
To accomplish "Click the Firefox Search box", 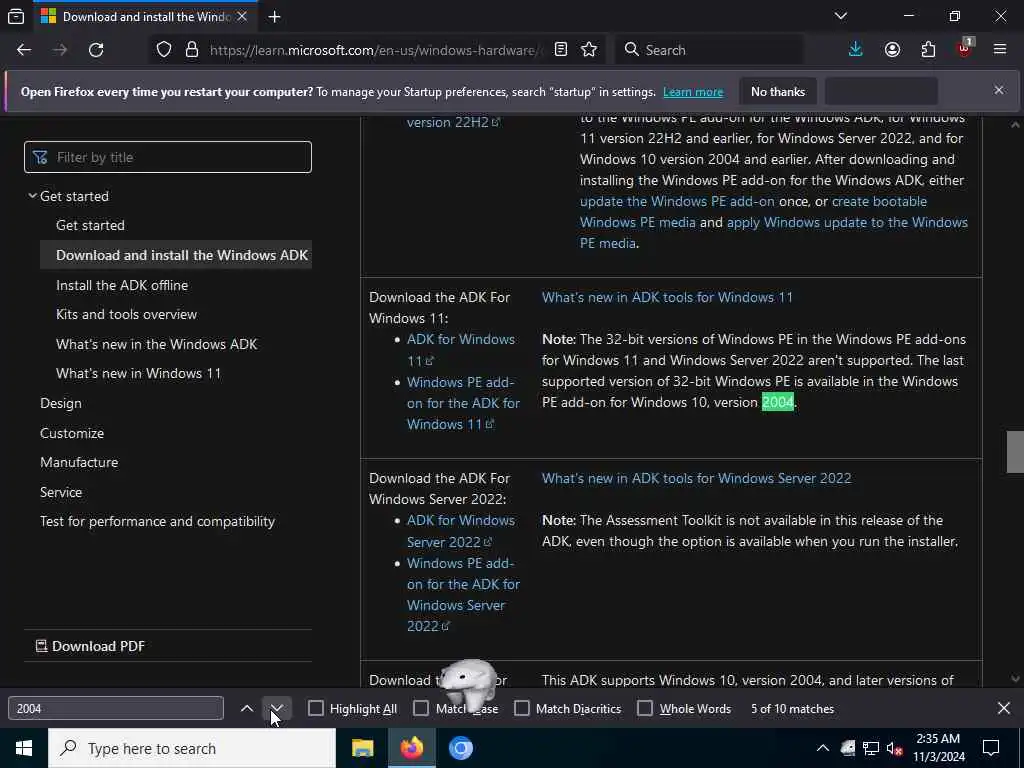I will tap(709, 50).
